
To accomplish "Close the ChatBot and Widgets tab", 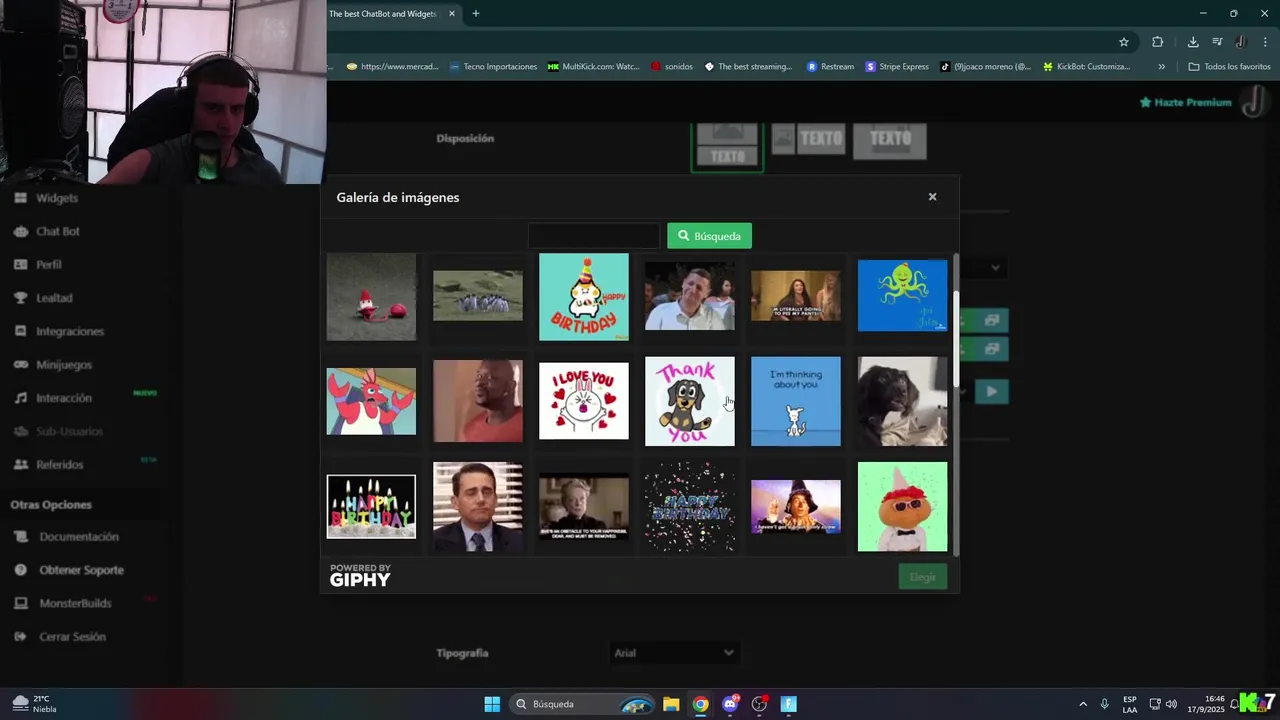I will pos(452,14).
